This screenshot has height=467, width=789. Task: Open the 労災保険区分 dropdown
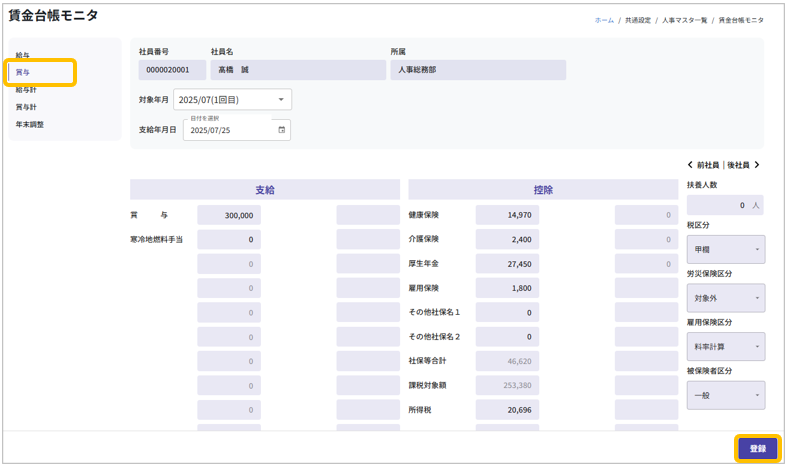point(725,298)
